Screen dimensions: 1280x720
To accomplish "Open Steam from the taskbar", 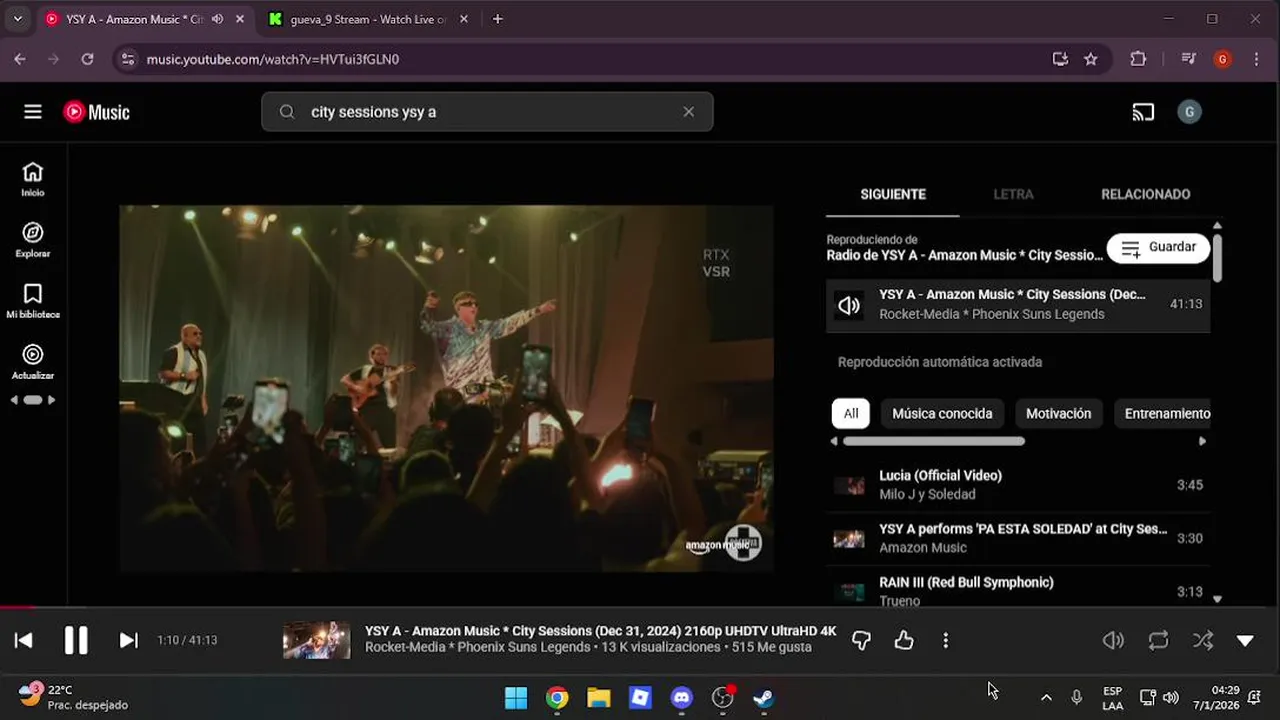I will pos(764,698).
